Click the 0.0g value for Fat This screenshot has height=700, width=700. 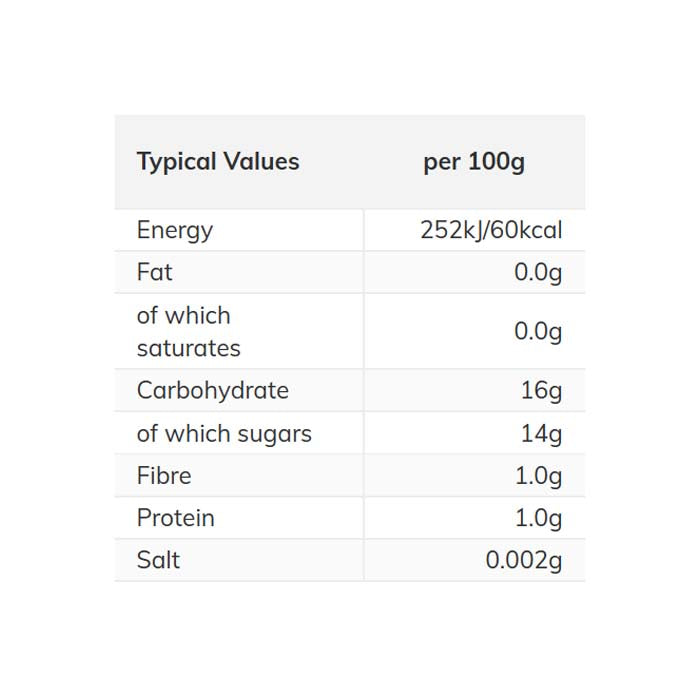coord(538,272)
